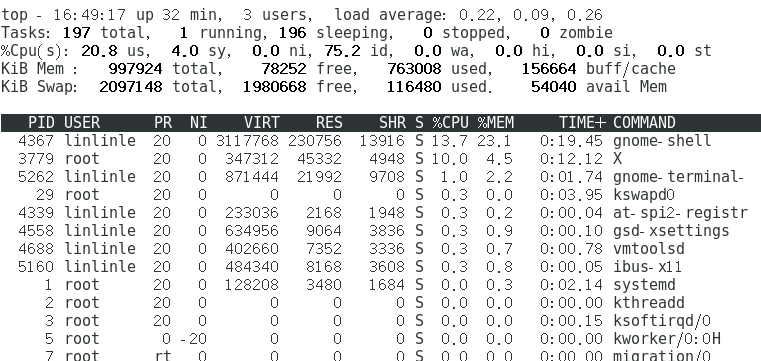
Task: Click the 997924 total memory value
Action: point(135,69)
